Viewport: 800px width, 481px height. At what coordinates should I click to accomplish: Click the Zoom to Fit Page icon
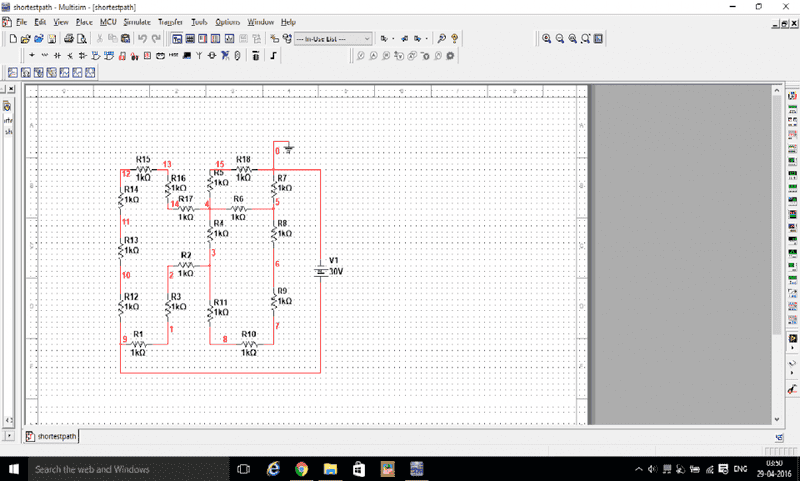click(x=586, y=38)
